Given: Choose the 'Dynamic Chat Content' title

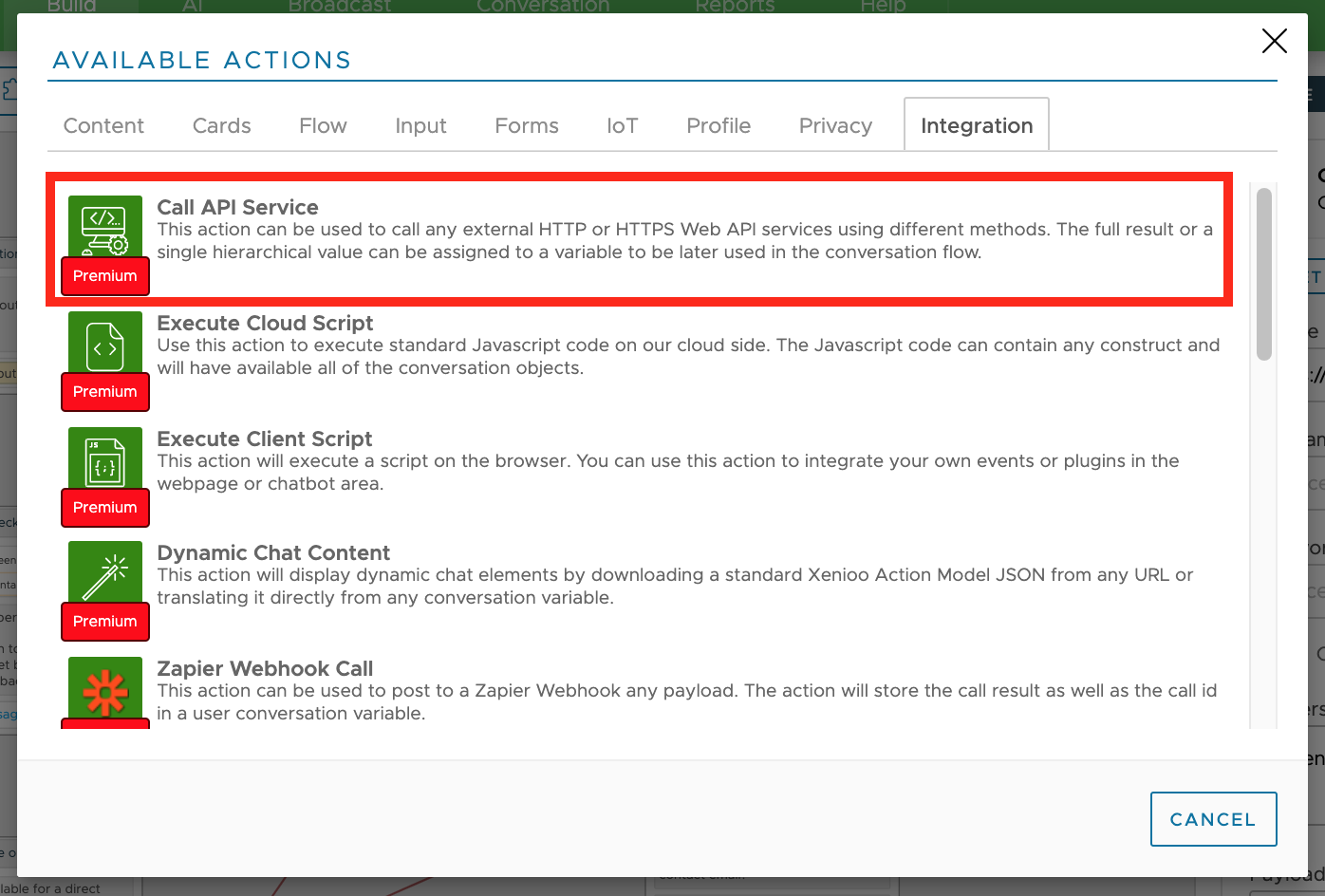Looking at the screenshot, I should pyautogui.click(x=273, y=552).
